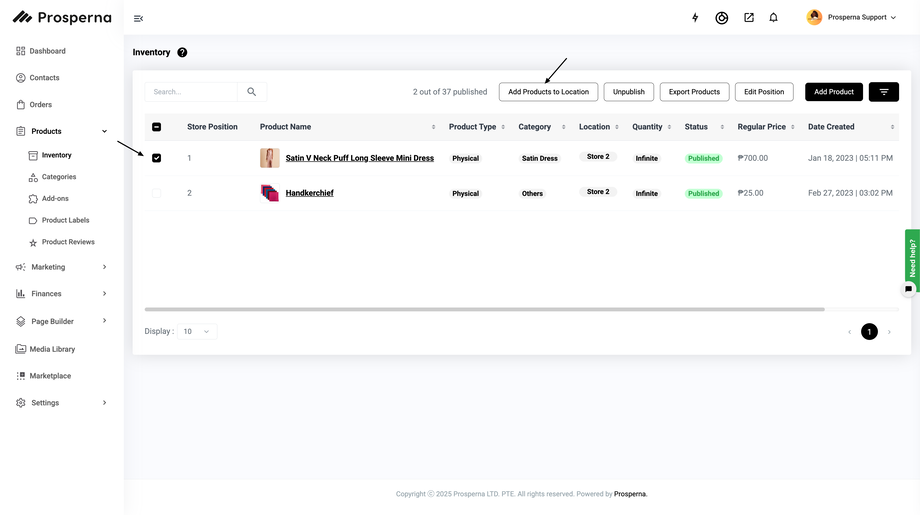
Task: Go to Categories in the sidebar
Action: 59,177
